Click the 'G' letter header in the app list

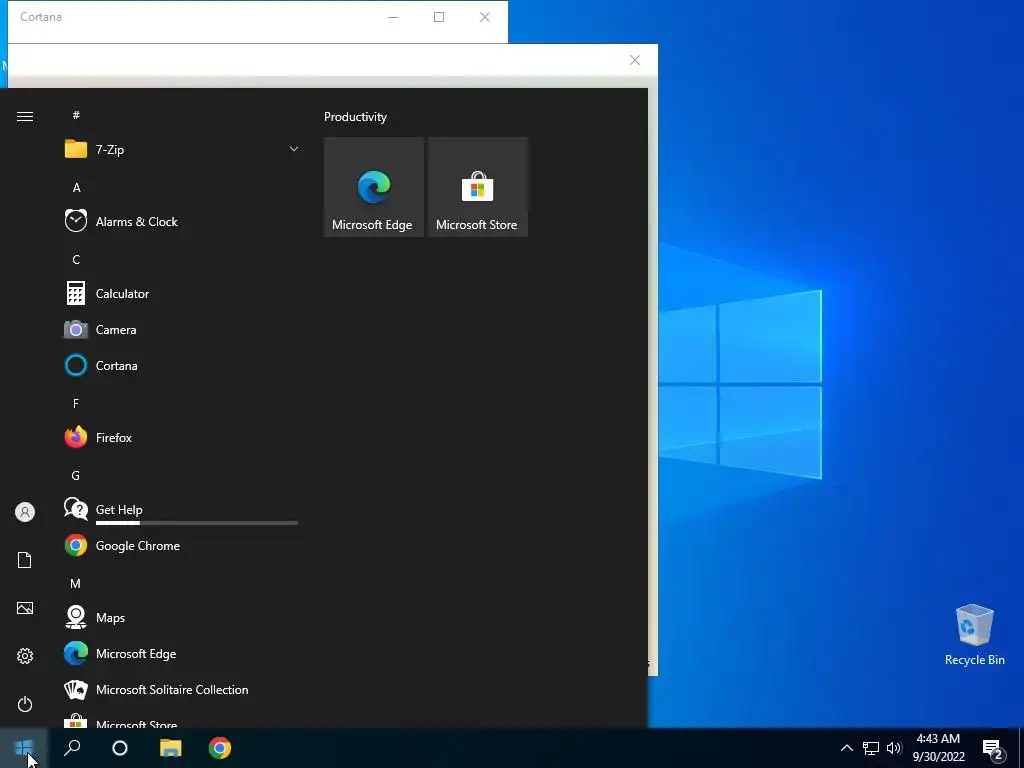pos(76,475)
